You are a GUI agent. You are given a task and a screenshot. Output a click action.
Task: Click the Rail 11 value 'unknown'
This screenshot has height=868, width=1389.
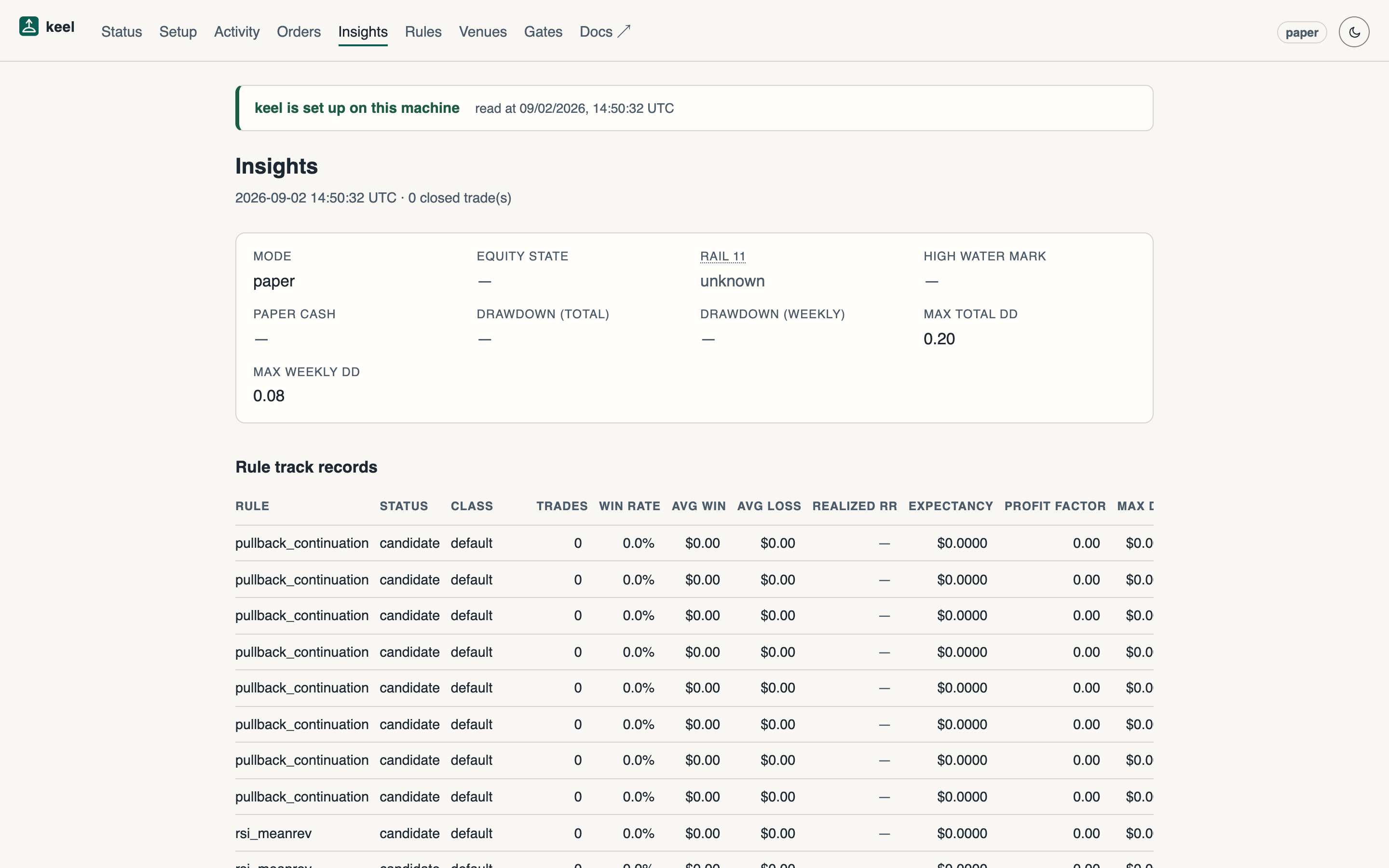(x=733, y=281)
